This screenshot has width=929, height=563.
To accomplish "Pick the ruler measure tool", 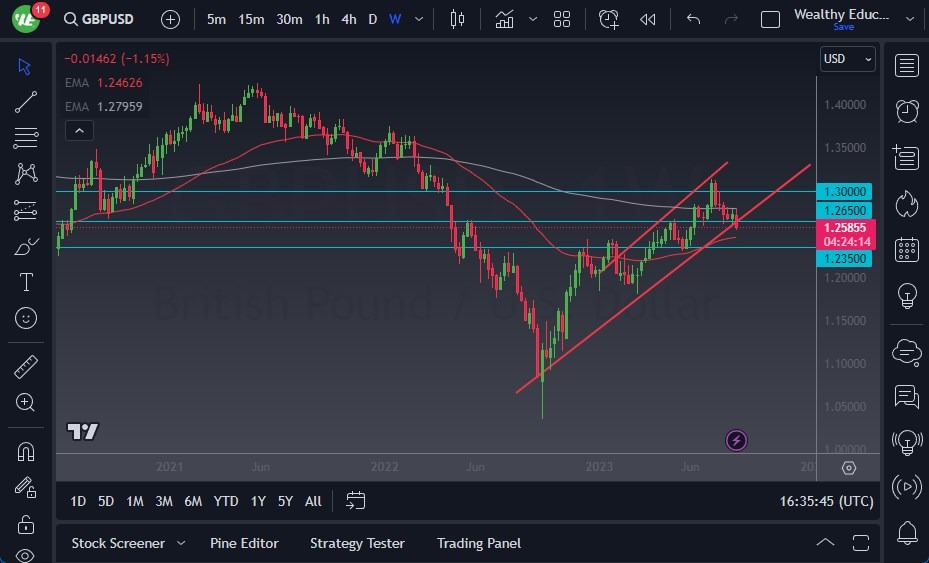I will (x=26, y=367).
